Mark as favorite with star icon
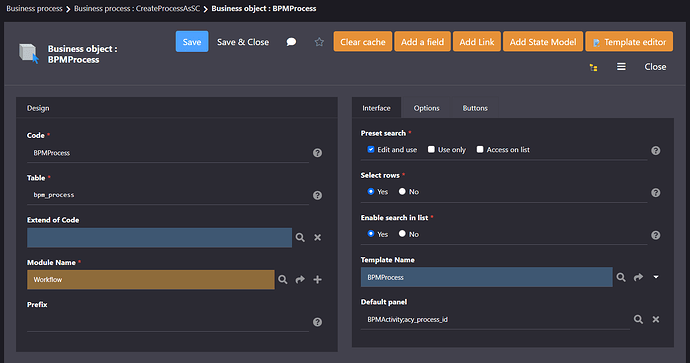 coord(319,42)
